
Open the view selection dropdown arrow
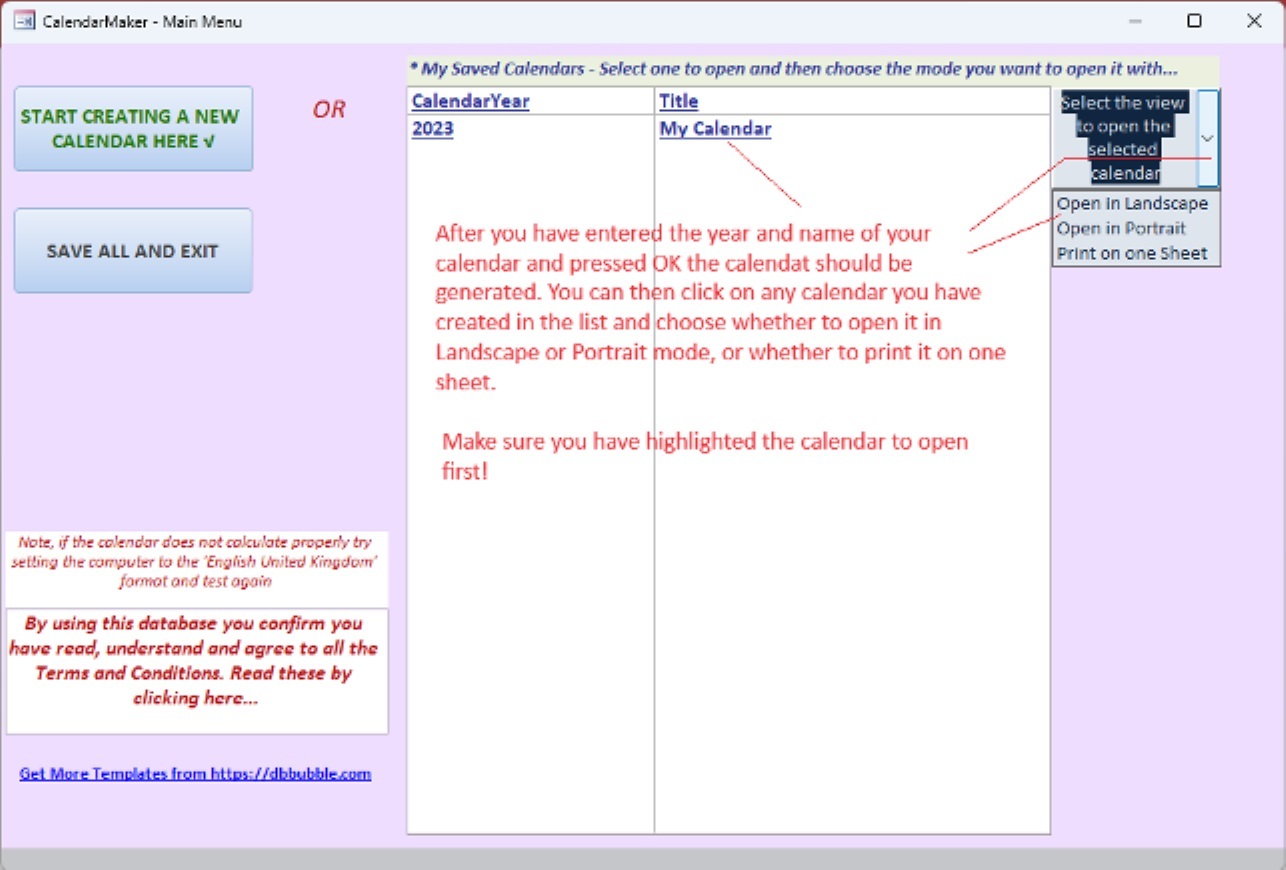pyautogui.click(x=1208, y=138)
